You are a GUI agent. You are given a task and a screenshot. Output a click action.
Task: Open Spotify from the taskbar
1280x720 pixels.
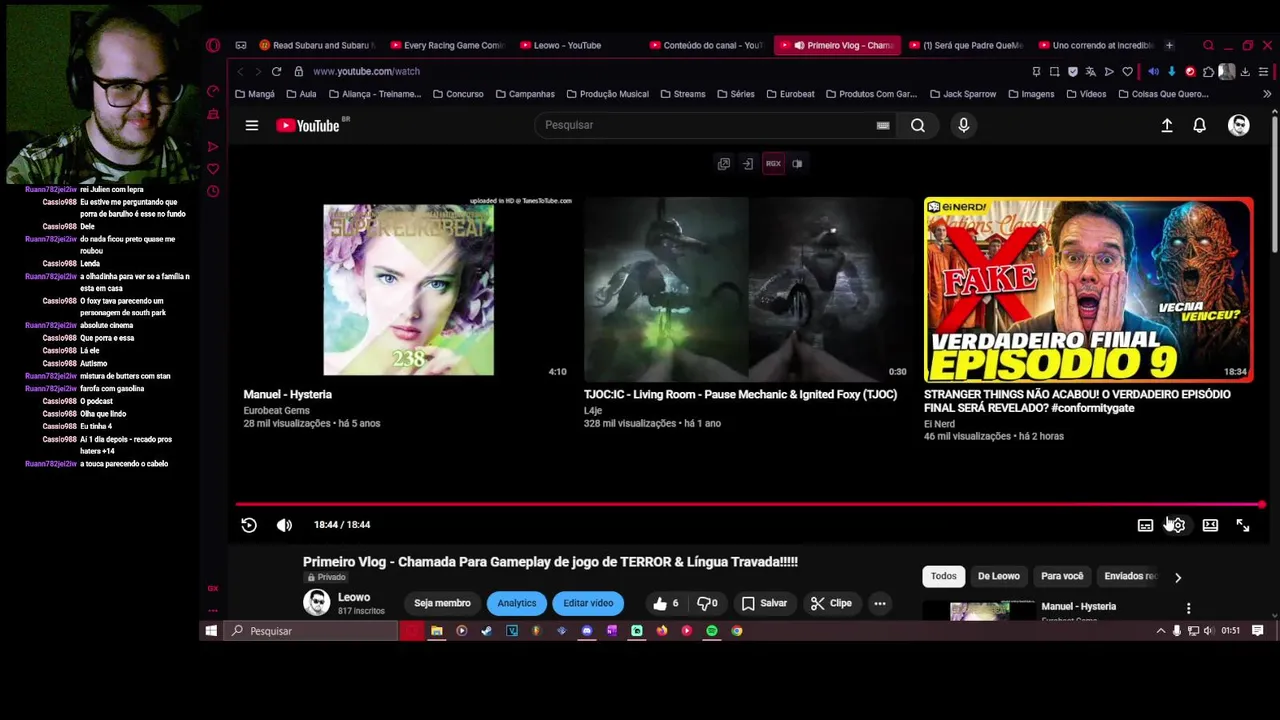[712, 631]
